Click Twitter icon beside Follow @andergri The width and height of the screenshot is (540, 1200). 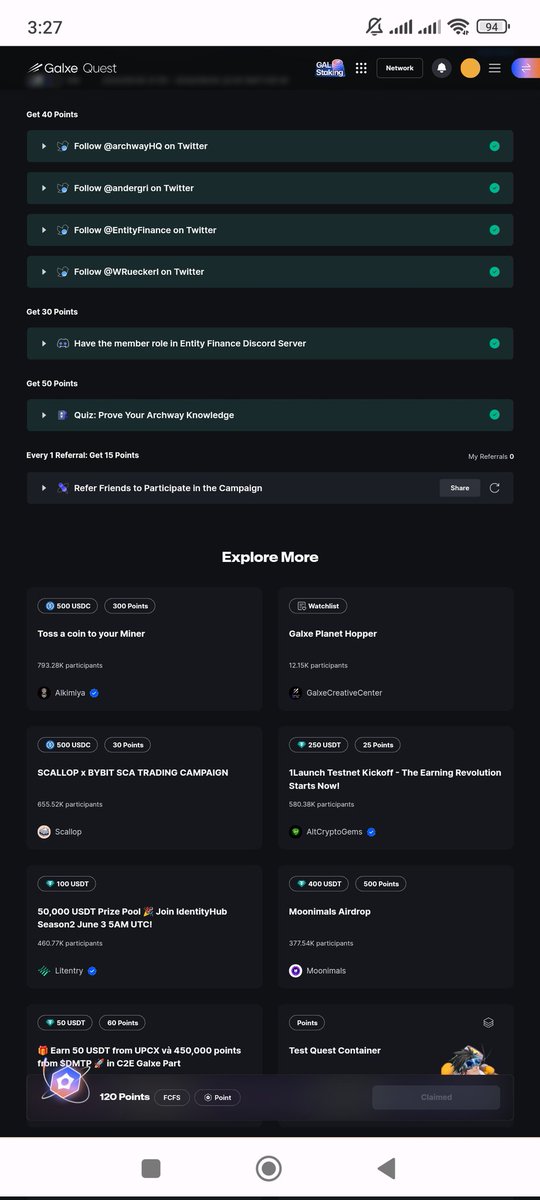(63, 188)
